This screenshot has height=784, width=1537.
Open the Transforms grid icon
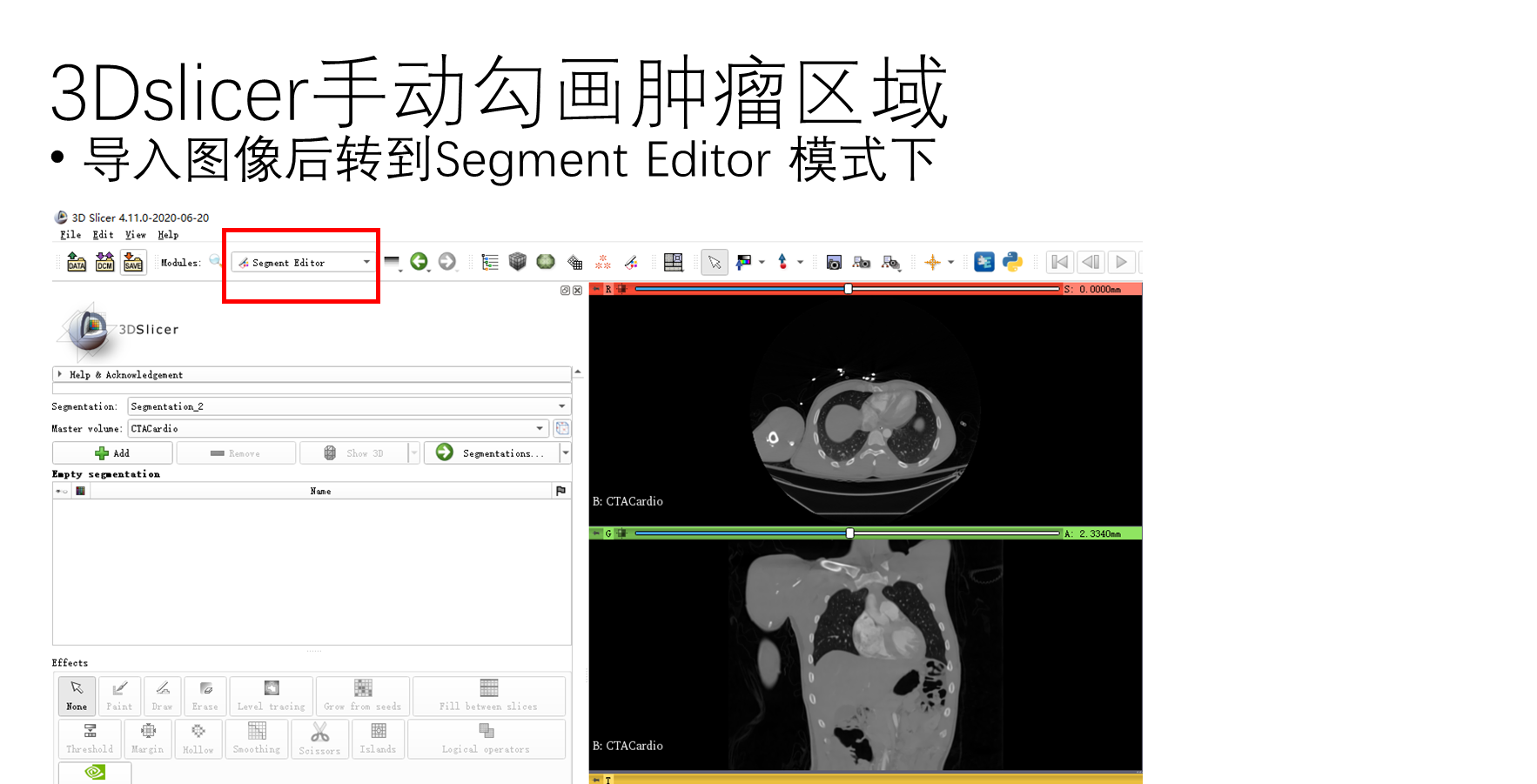(574, 262)
